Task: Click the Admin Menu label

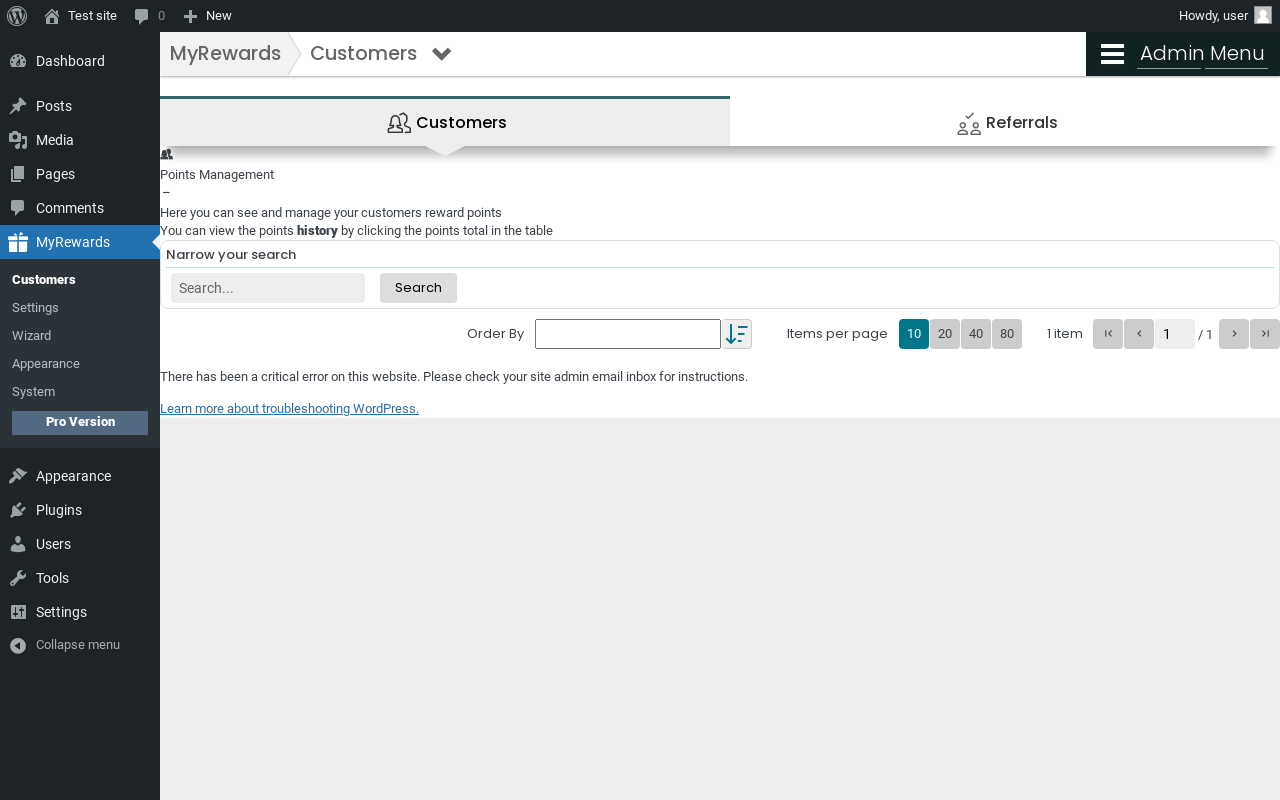Action: [x=1202, y=54]
